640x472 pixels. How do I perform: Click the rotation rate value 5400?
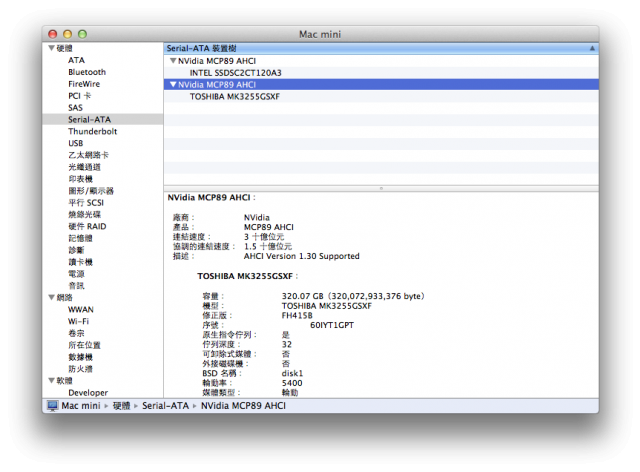(x=292, y=383)
